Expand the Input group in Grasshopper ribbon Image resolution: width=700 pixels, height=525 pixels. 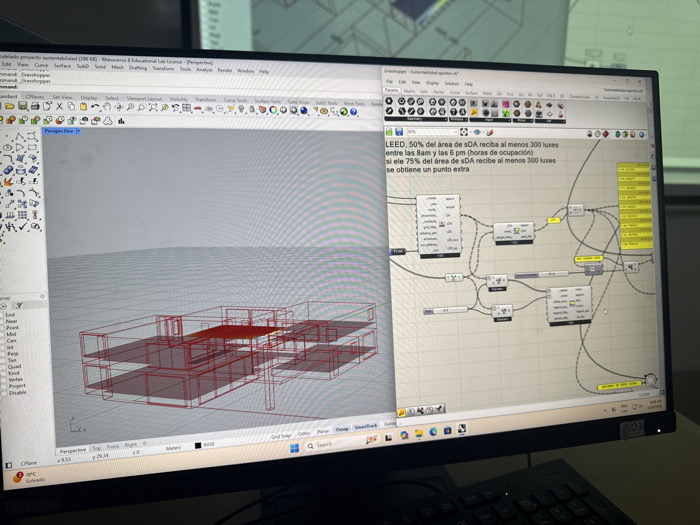click(x=490, y=120)
